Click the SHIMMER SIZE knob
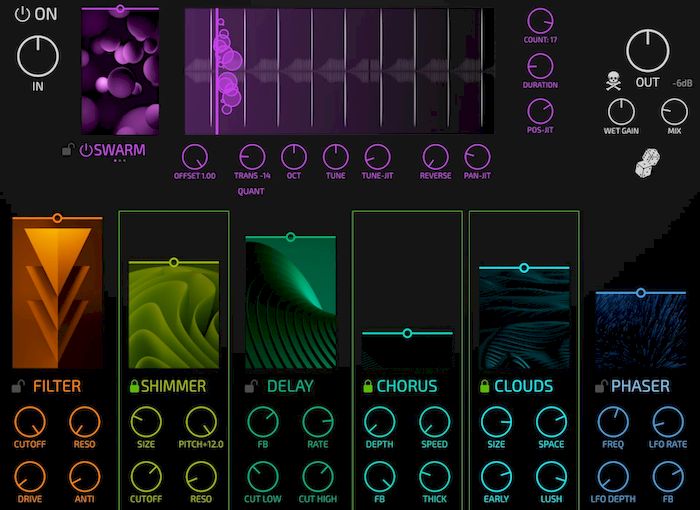Image resolution: width=700 pixels, height=510 pixels. click(146, 422)
